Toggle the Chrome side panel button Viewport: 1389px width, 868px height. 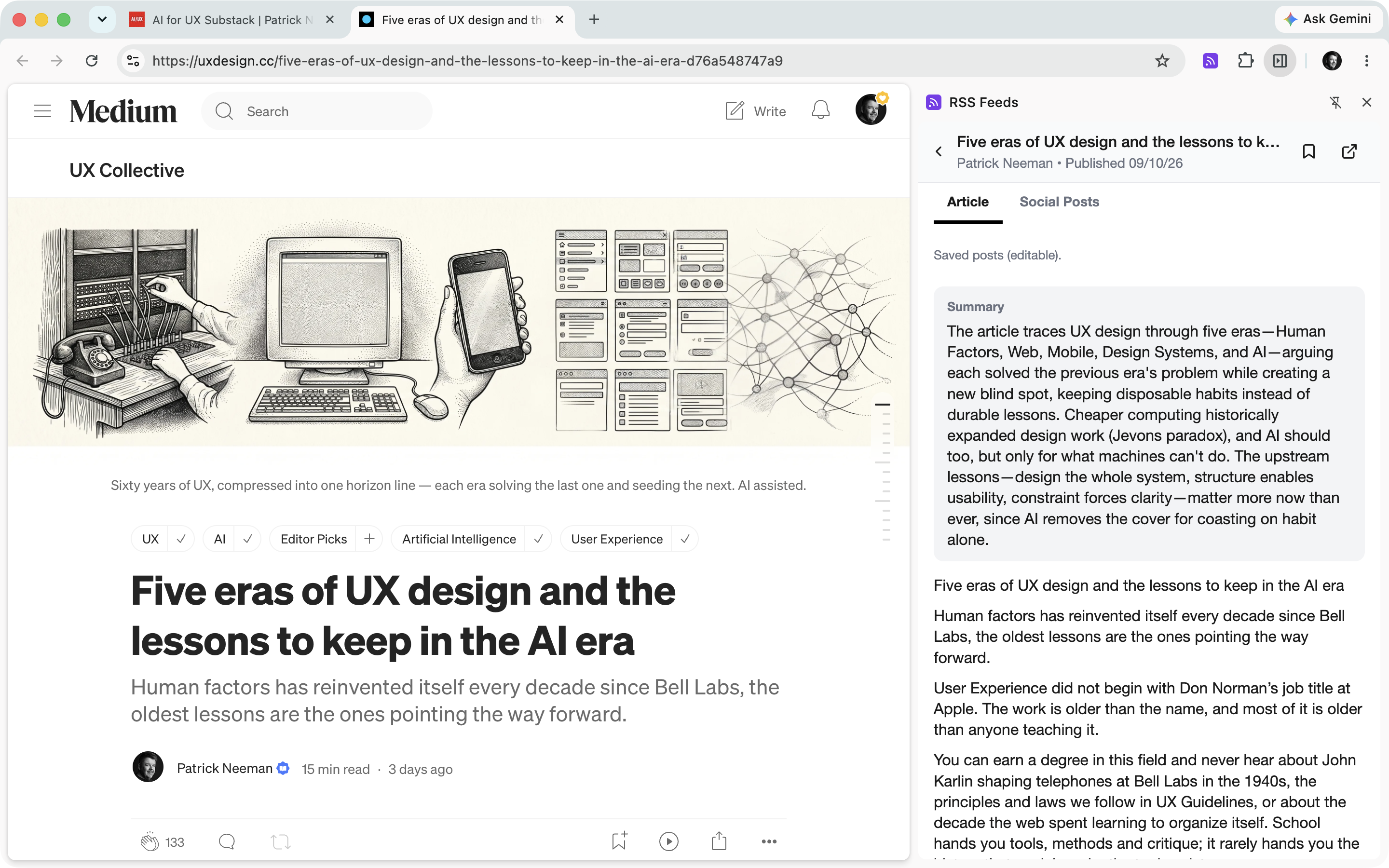coord(1280,61)
